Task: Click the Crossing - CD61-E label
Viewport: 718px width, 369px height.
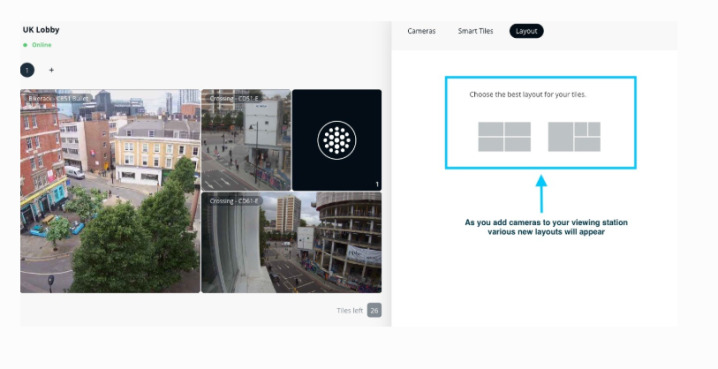Action: coord(234,201)
